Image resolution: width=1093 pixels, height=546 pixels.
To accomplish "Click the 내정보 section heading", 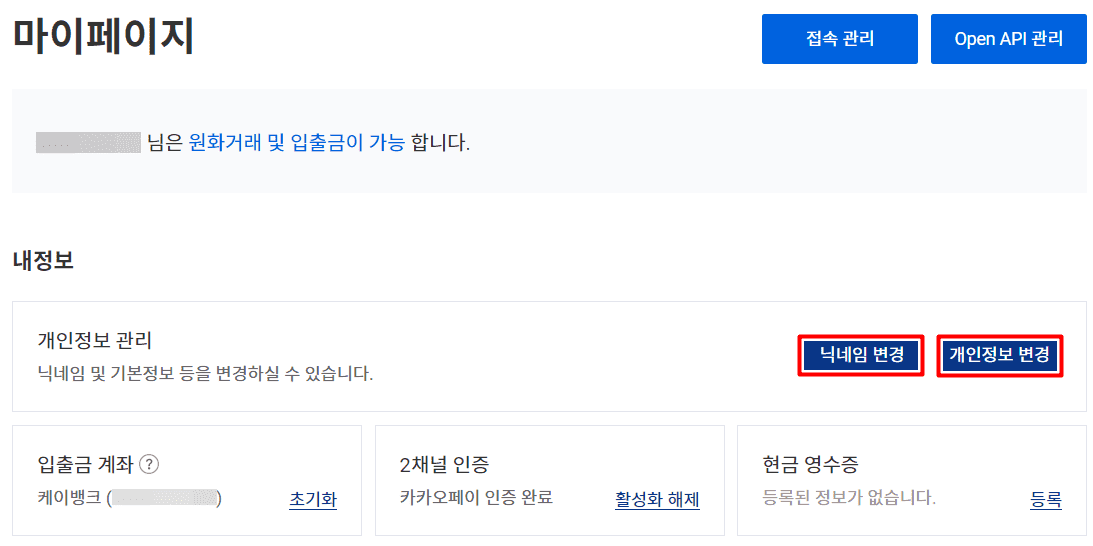I will [43, 261].
